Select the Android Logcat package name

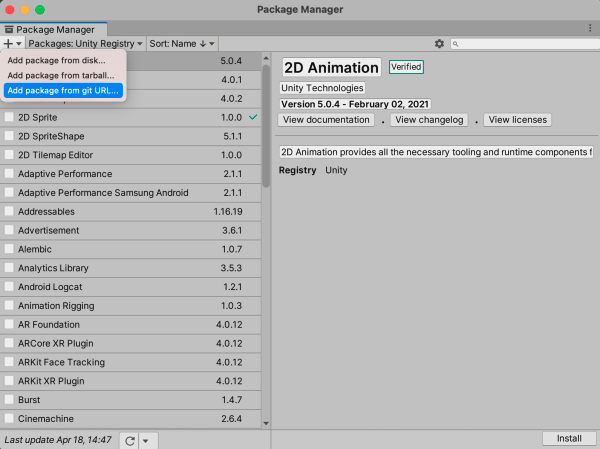pos(50,287)
